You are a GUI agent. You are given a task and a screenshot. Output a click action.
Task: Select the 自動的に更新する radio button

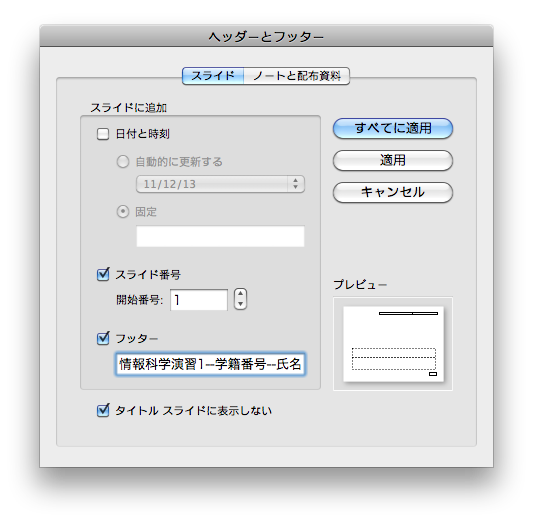[x=123, y=161]
